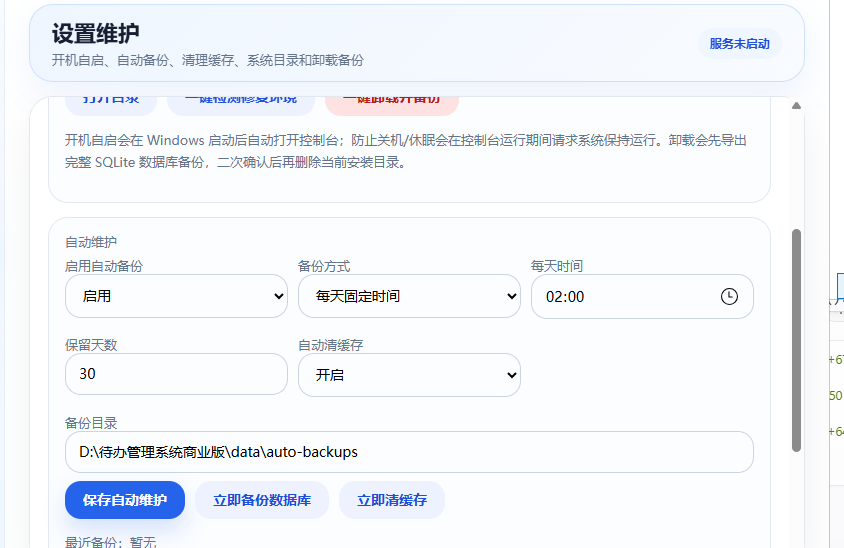Viewport: 844px width, 548px height.
Task: Open the 自动清缓存 dropdown showing 开启
Action: 409,375
